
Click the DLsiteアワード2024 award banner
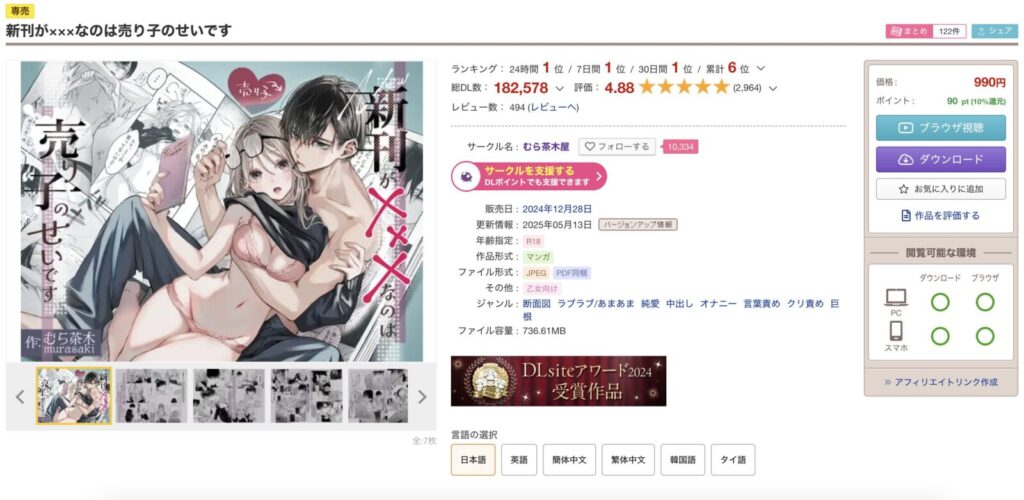558,381
